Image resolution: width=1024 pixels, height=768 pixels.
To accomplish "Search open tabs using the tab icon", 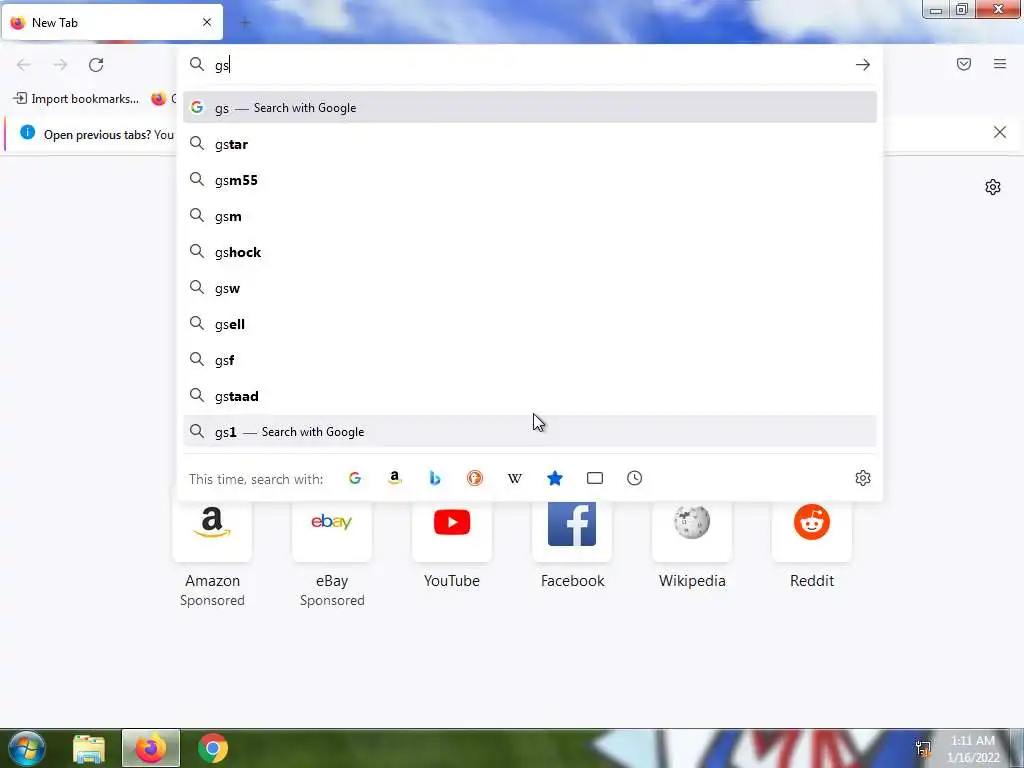I will pos(595,478).
